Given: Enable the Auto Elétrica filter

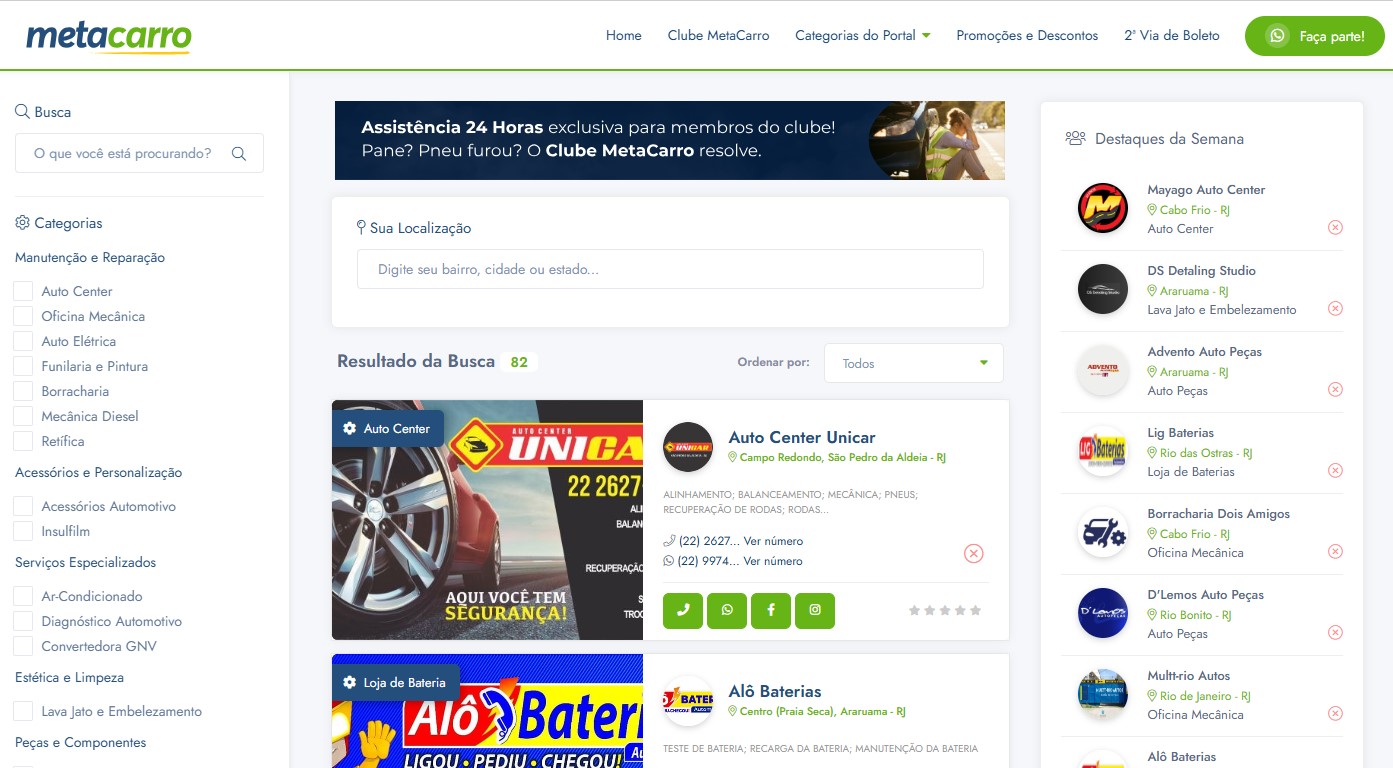Looking at the screenshot, I should point(23,341).
